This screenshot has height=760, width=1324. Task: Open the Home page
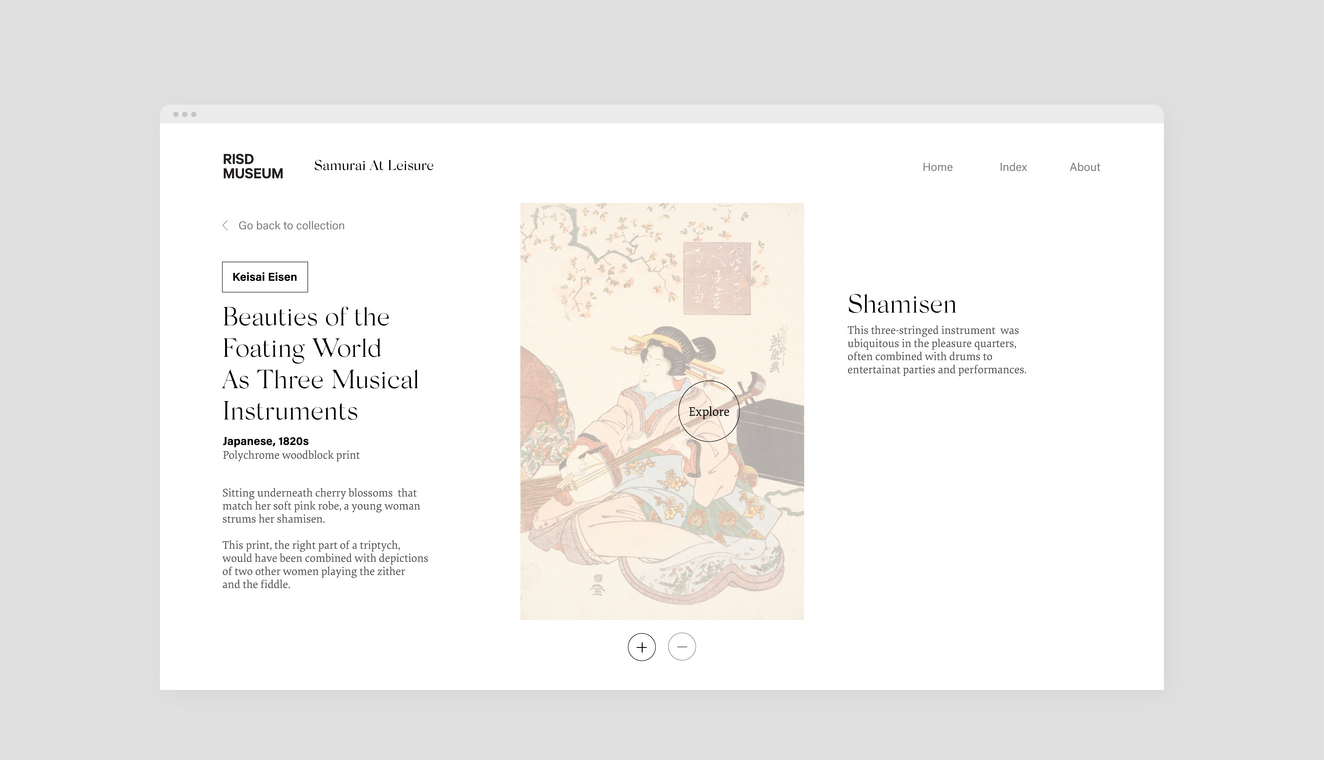[937, 167]
